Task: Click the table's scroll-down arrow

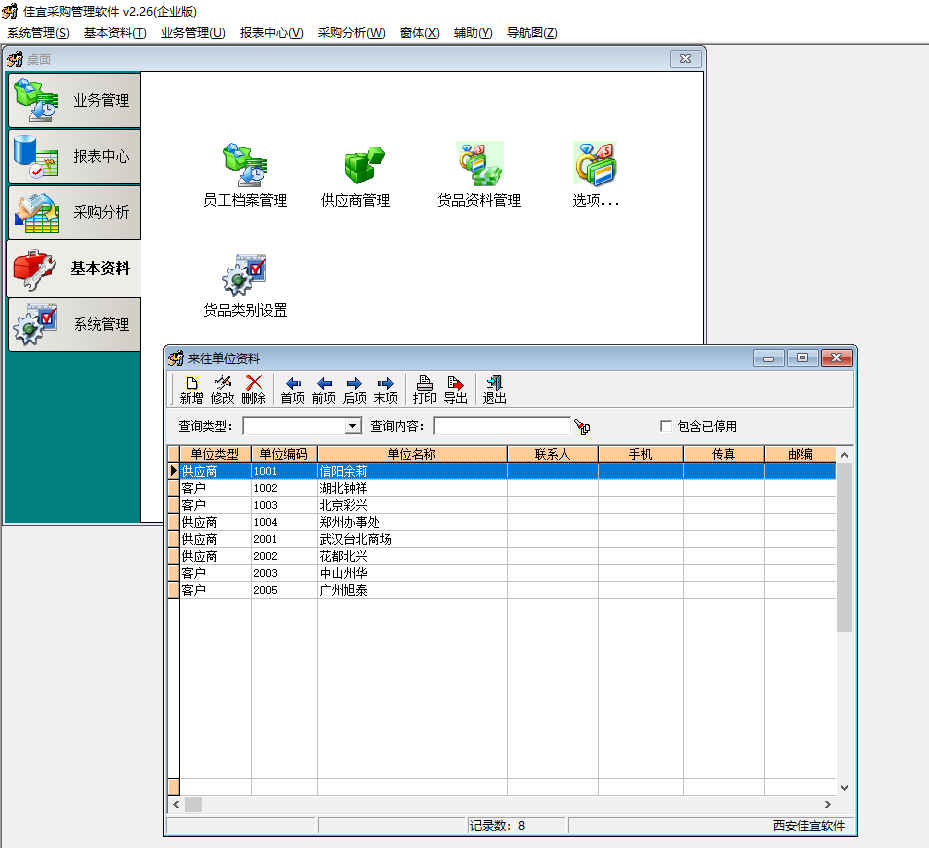Action: point(844,788)
